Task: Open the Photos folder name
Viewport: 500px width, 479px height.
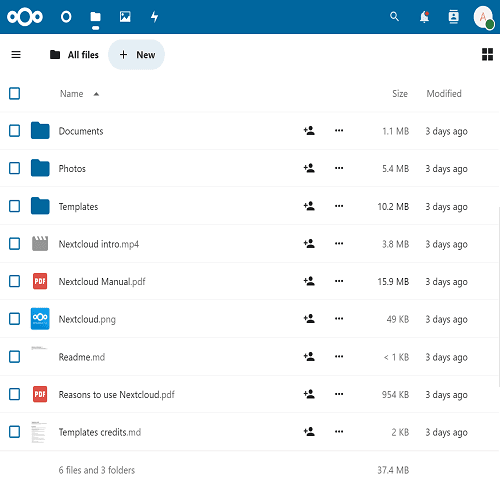Action: pyautogui.click(x=72, y=168)
